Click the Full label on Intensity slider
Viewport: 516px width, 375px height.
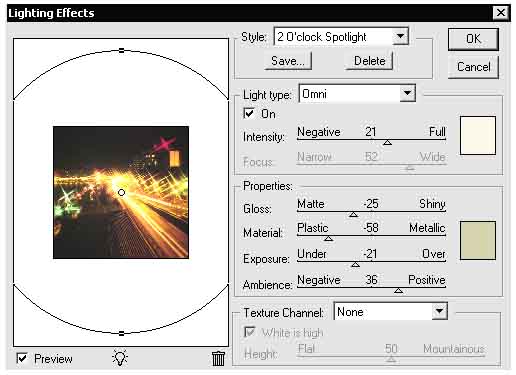[437, 132]
